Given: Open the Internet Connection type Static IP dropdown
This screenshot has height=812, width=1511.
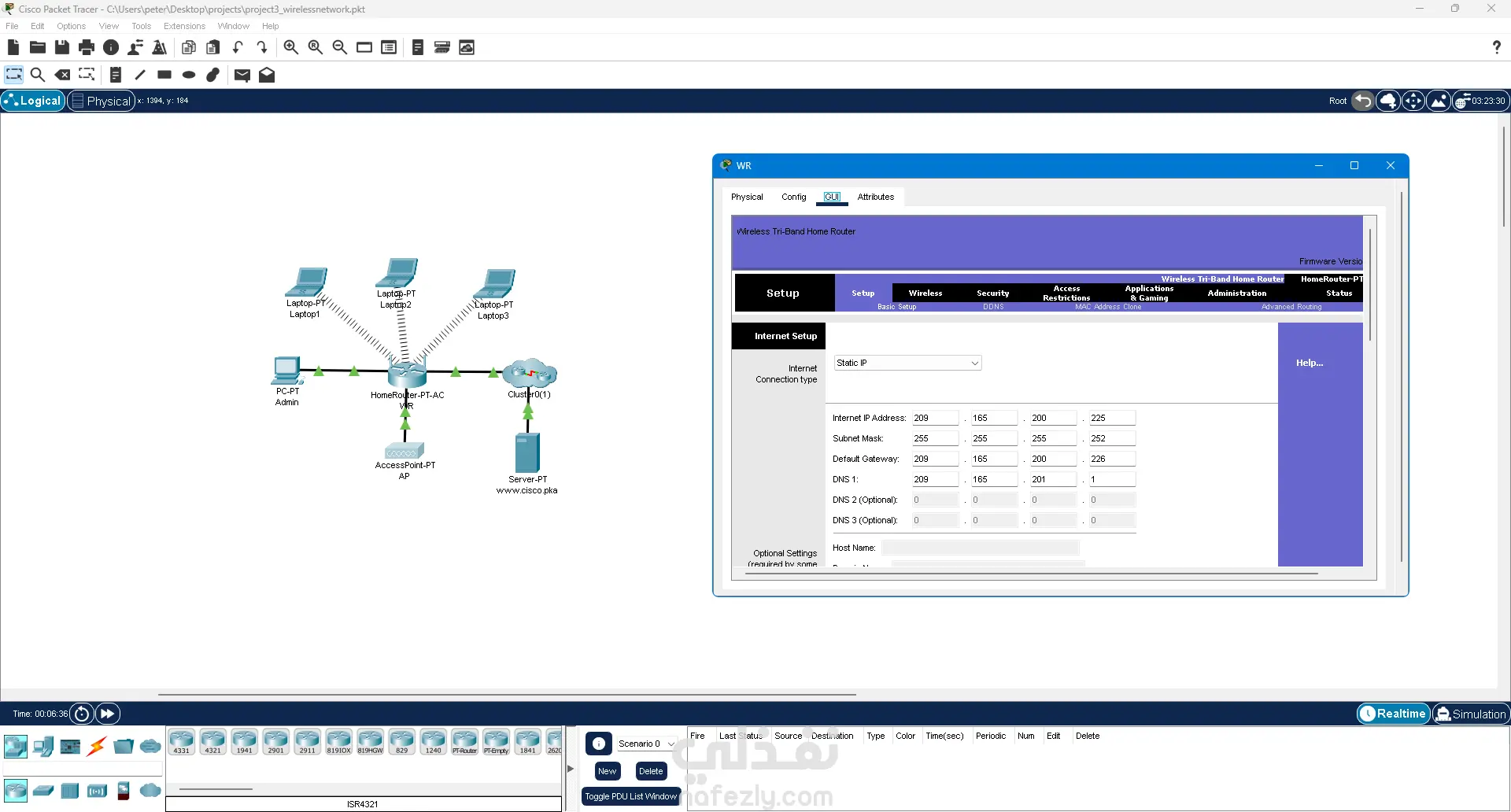Looking at the screenshot, I should [x=907, y=363].
